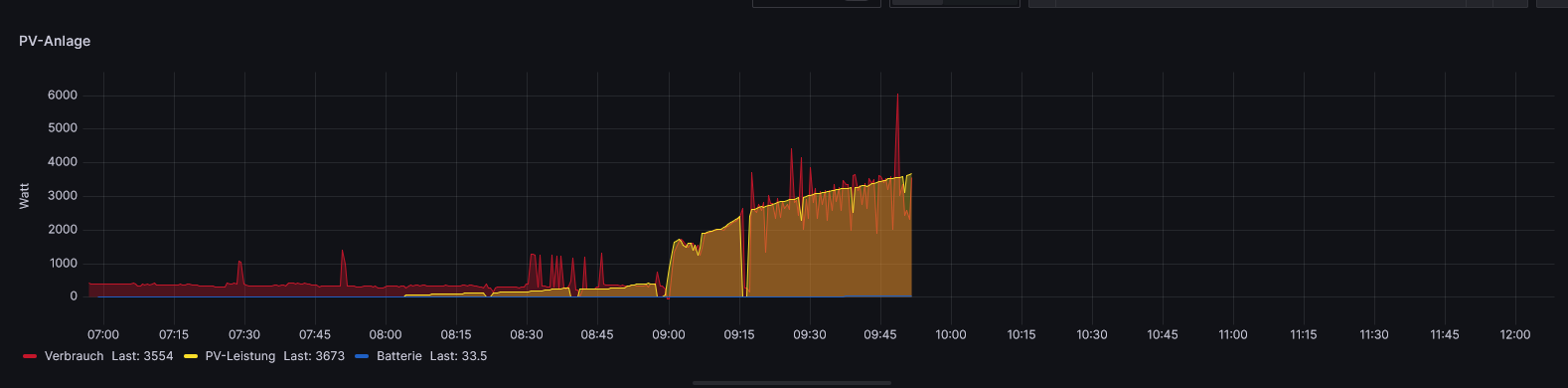Viewport: 1568px width, 388px height.
Task: Click the Verbrauch spike near 07:30
Action: [239, 264]
